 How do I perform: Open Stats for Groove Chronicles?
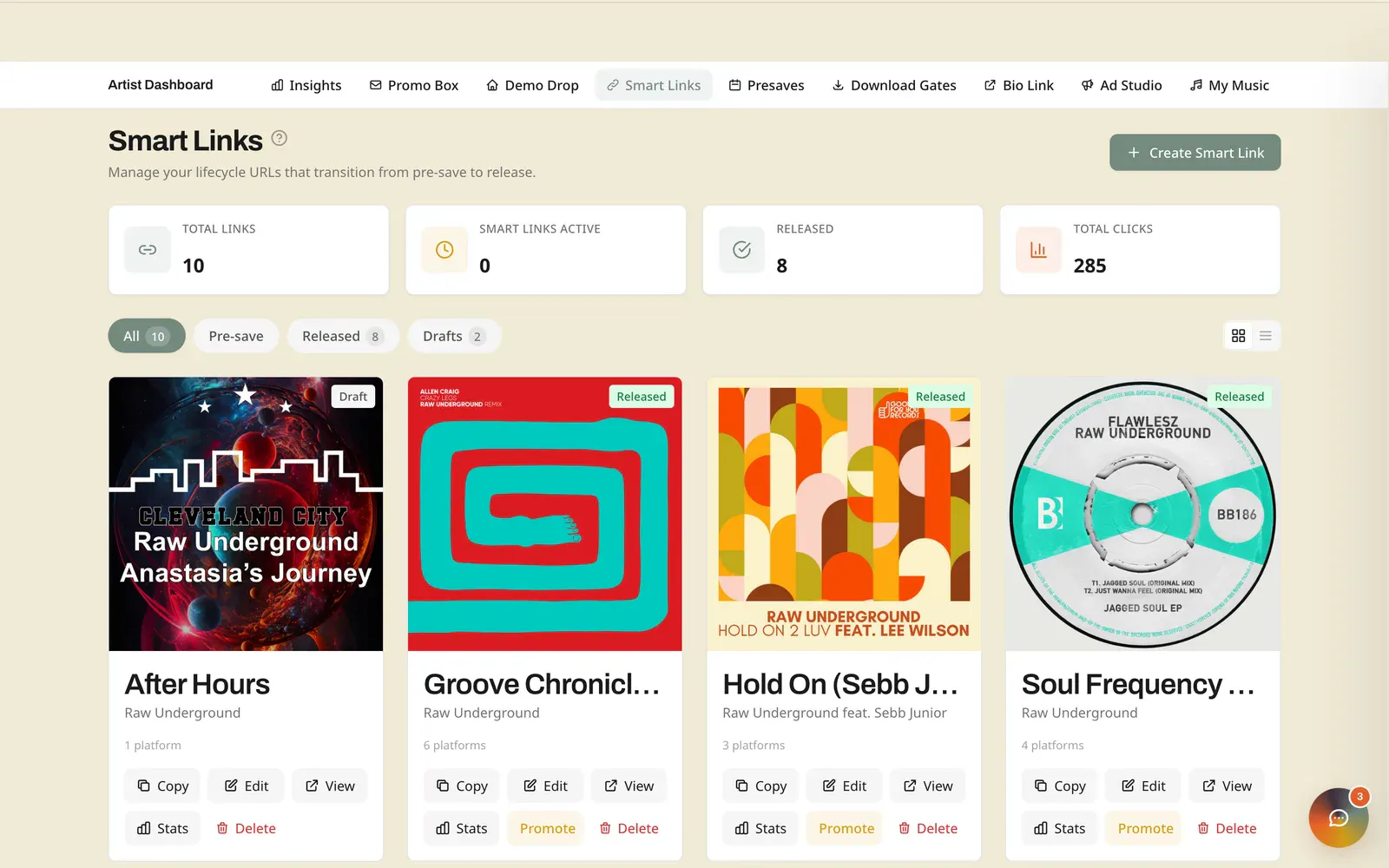click(462, 828)
